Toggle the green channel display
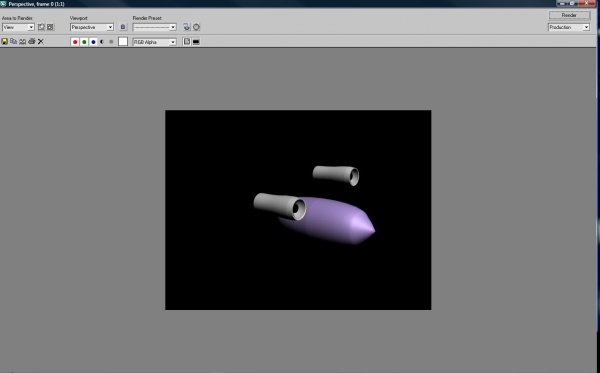Image resolution: width=600 pixels, height=373 pixels. [x=84, y=42]
